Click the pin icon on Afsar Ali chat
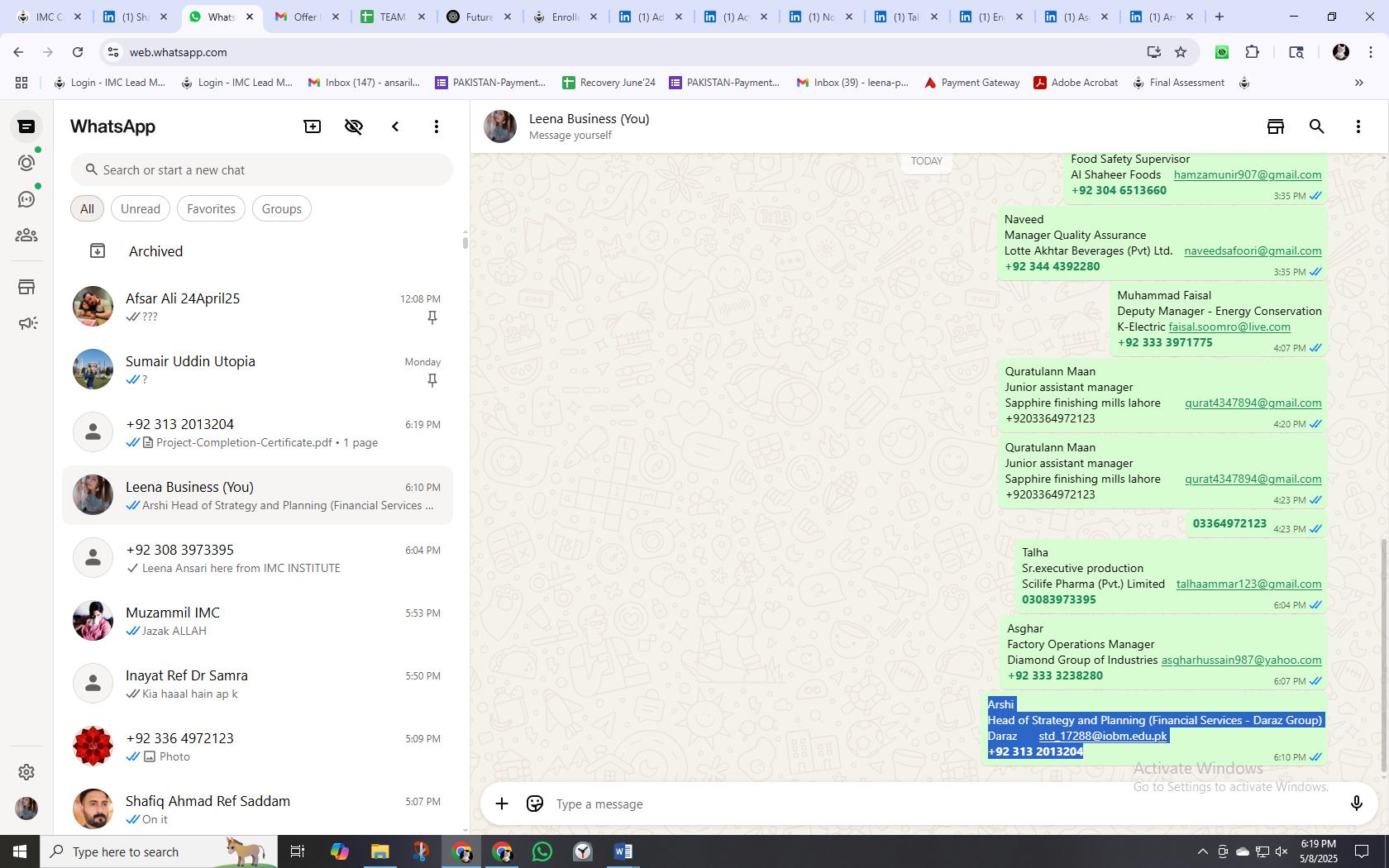The width and height of the screenshot is (1389, 868). [432, 317]
